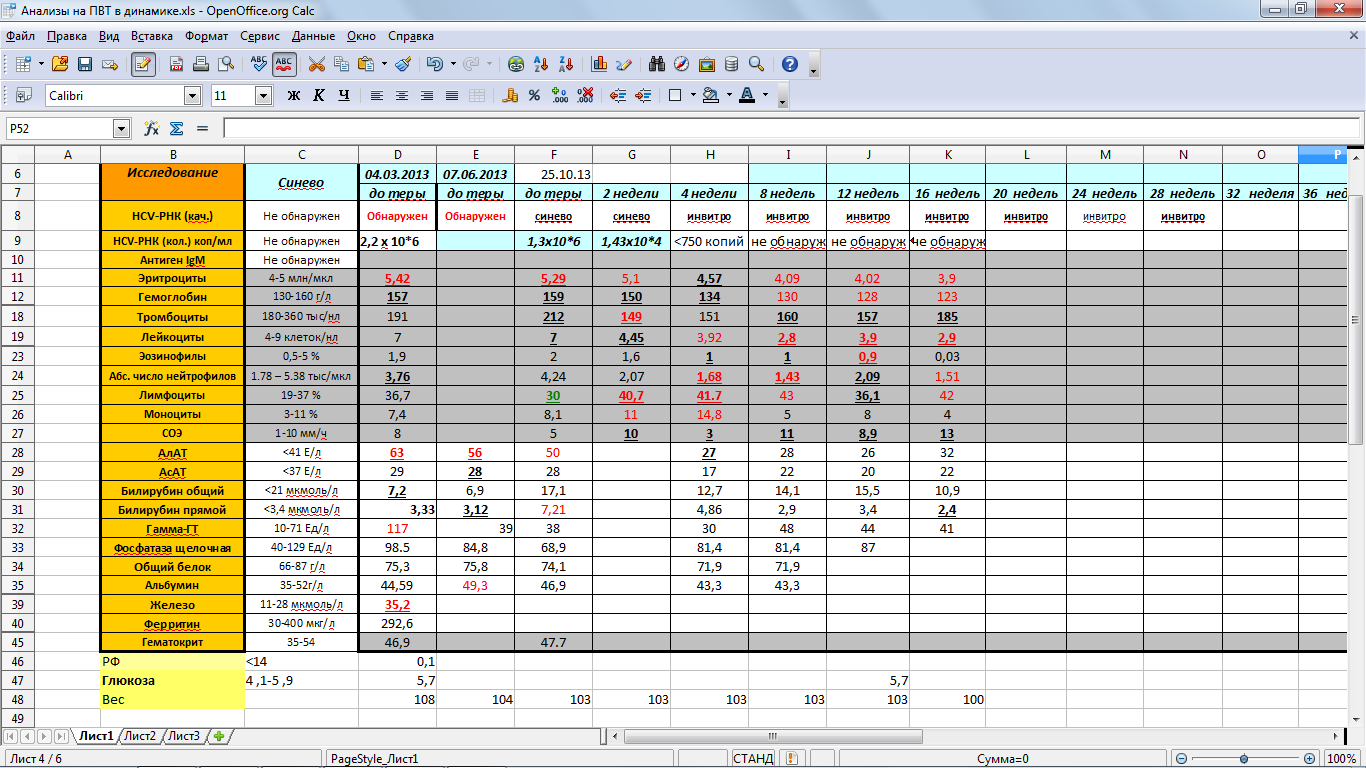Open the Undo history dropdown
This screenshot has height=768, width=1366.
[451, 64]
